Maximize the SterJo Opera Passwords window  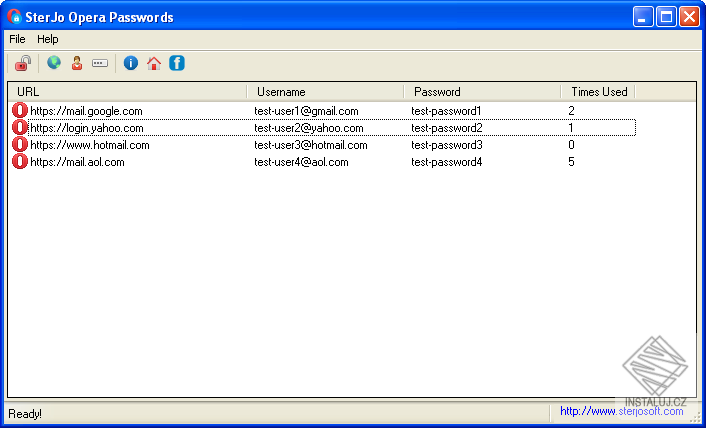click(666, 17)
